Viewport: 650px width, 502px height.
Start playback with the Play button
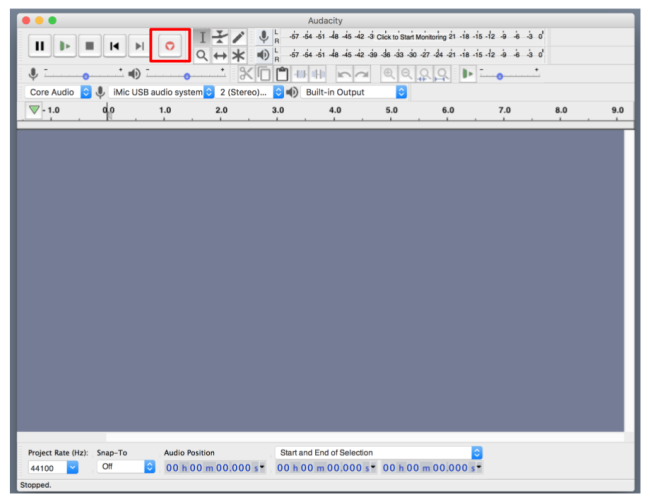pyautogui.click(x=65, y=46)
